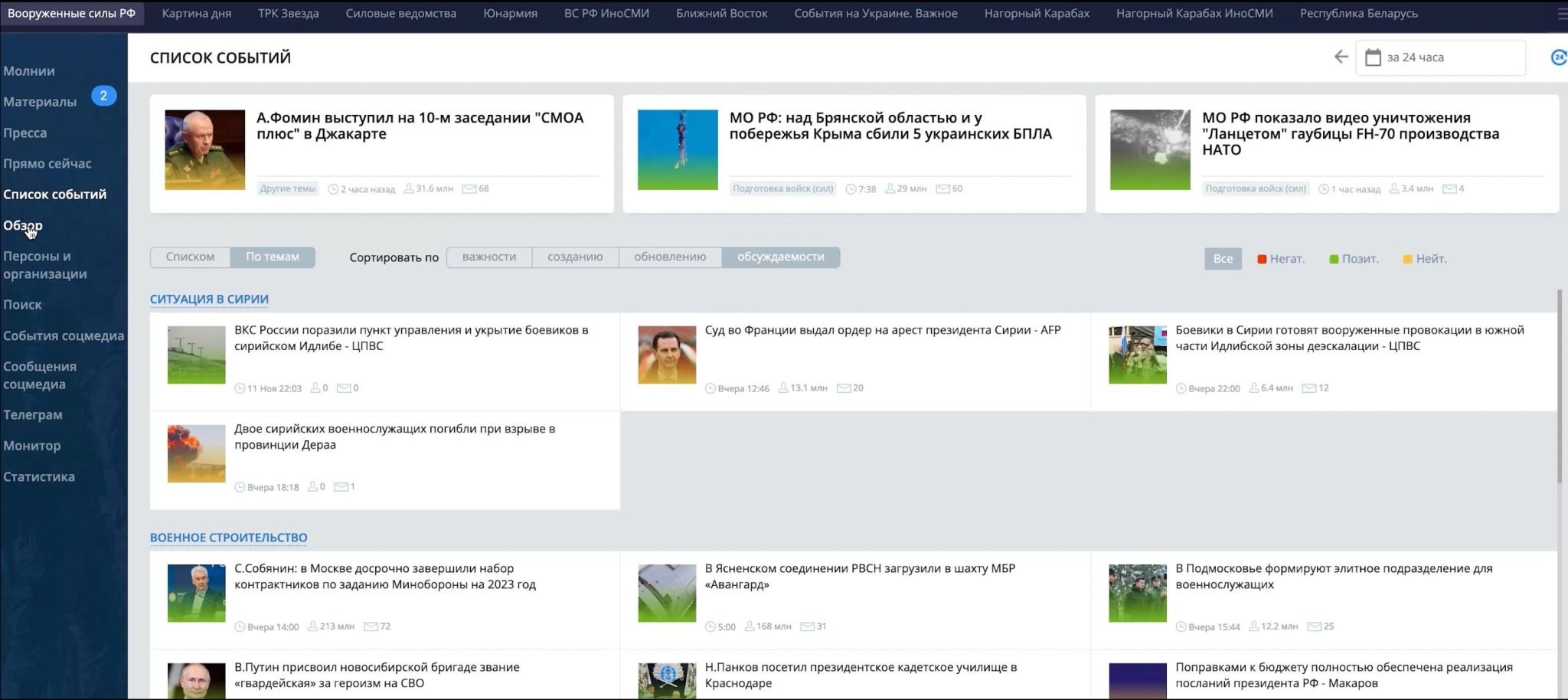This screenshot has width=1568, height=700.
Task: Click the blue badge next to Материалы
Action: 103,96
